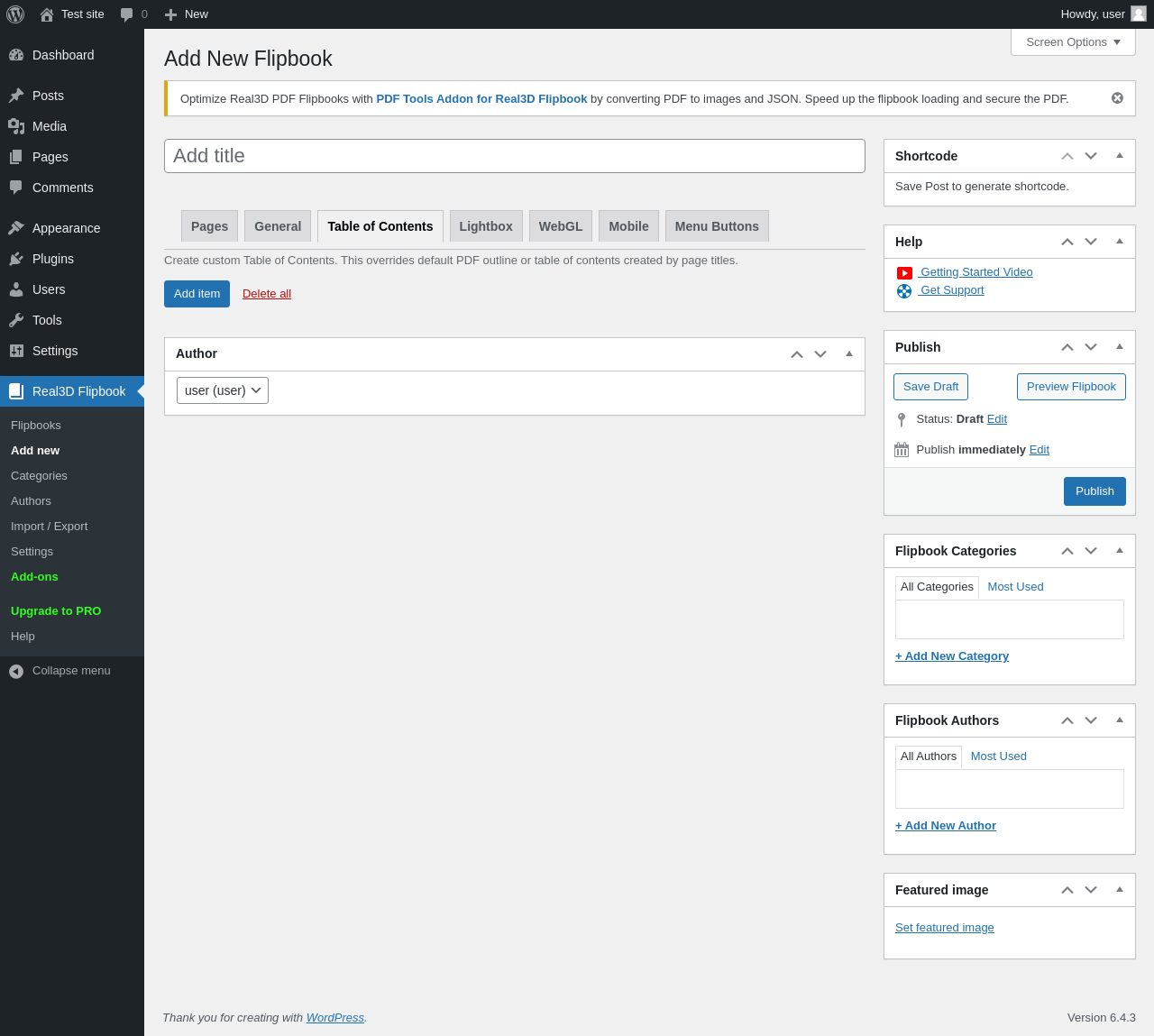
Task: Open Dashboard from the sidebar
Action: pyautogui.click(x=72, y=55)
